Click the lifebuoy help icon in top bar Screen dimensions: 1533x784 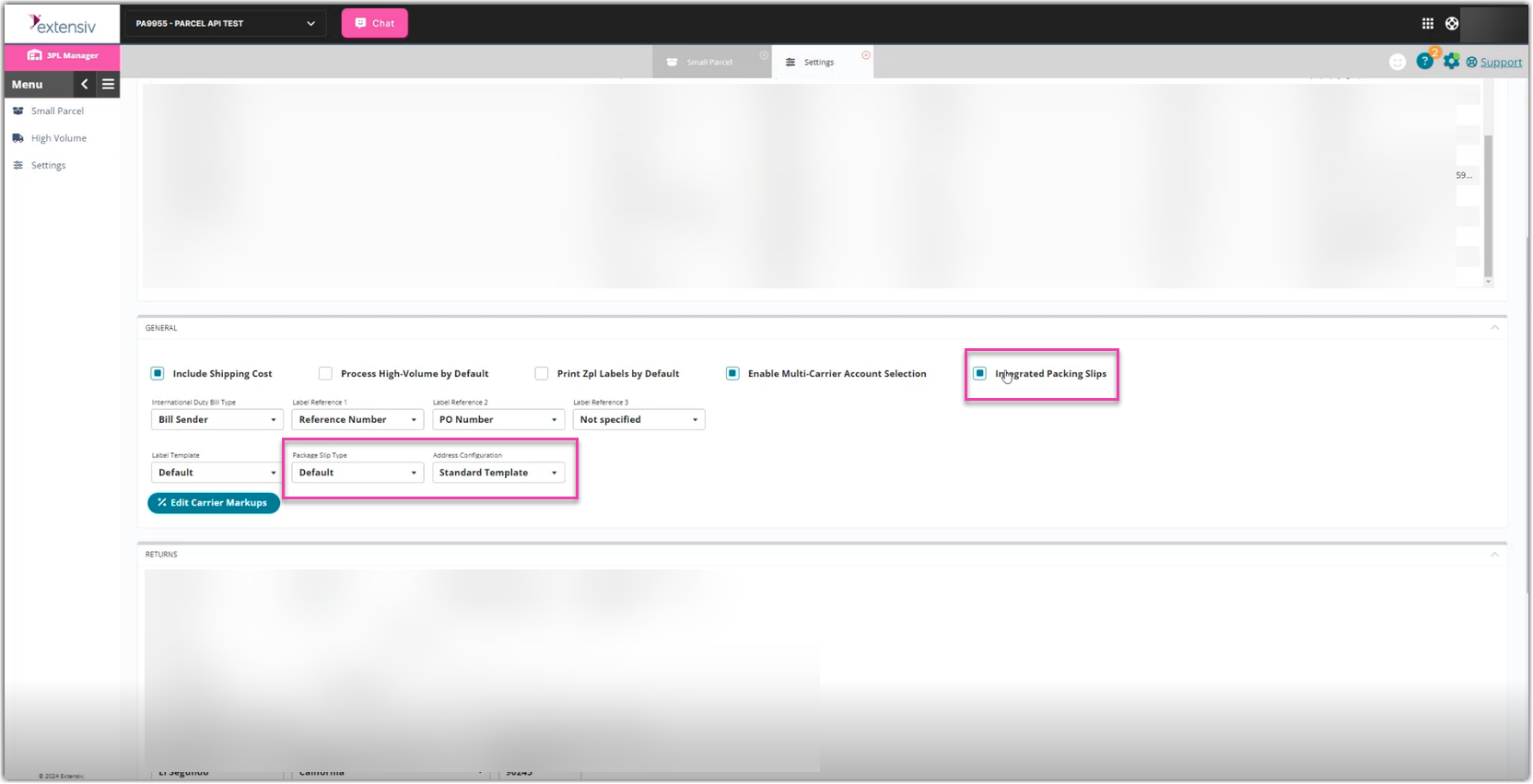click(x=1452, y=24)
